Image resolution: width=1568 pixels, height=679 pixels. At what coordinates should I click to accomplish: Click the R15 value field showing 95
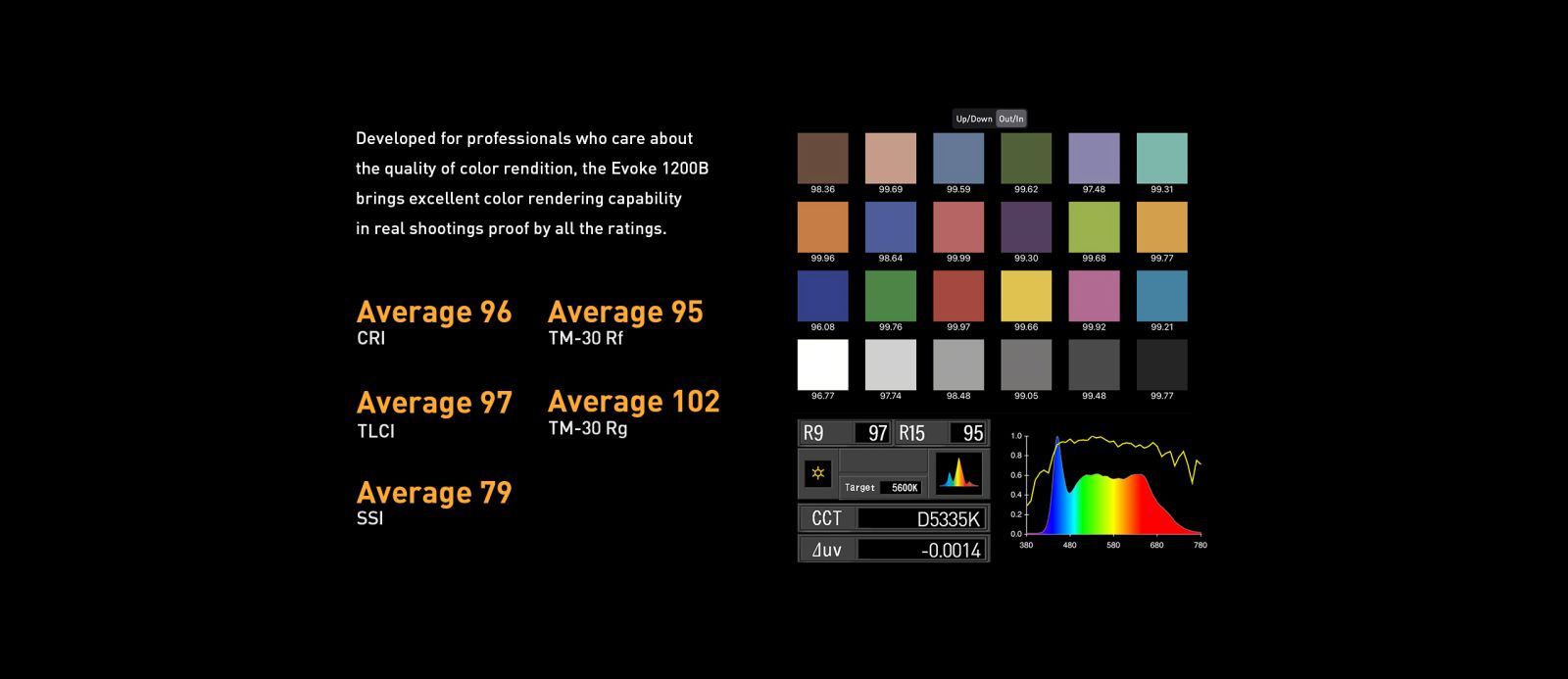pyautogui.click(x=966, y=433)
